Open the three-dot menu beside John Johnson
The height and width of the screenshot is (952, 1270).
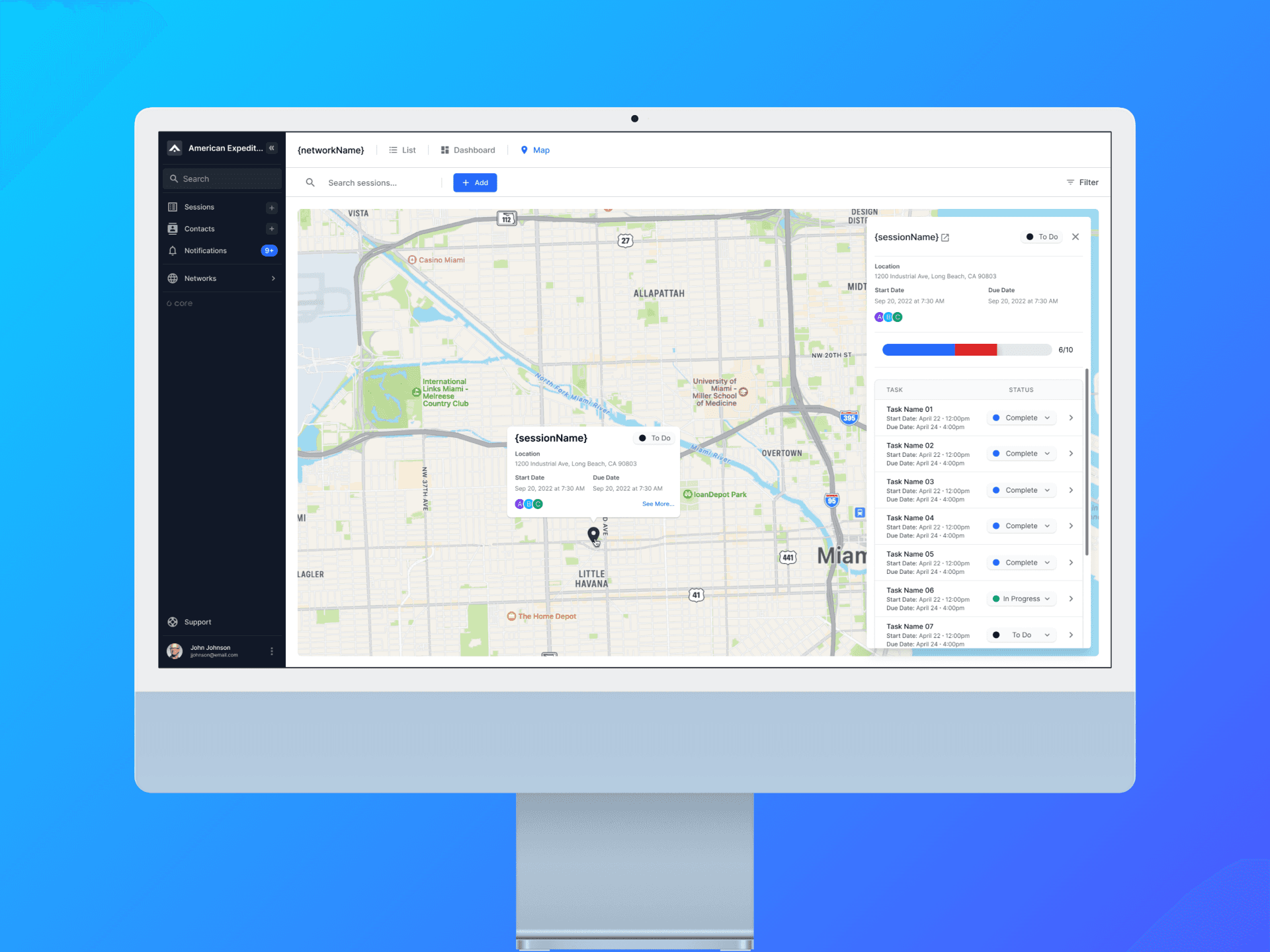[x=271, y=651]
